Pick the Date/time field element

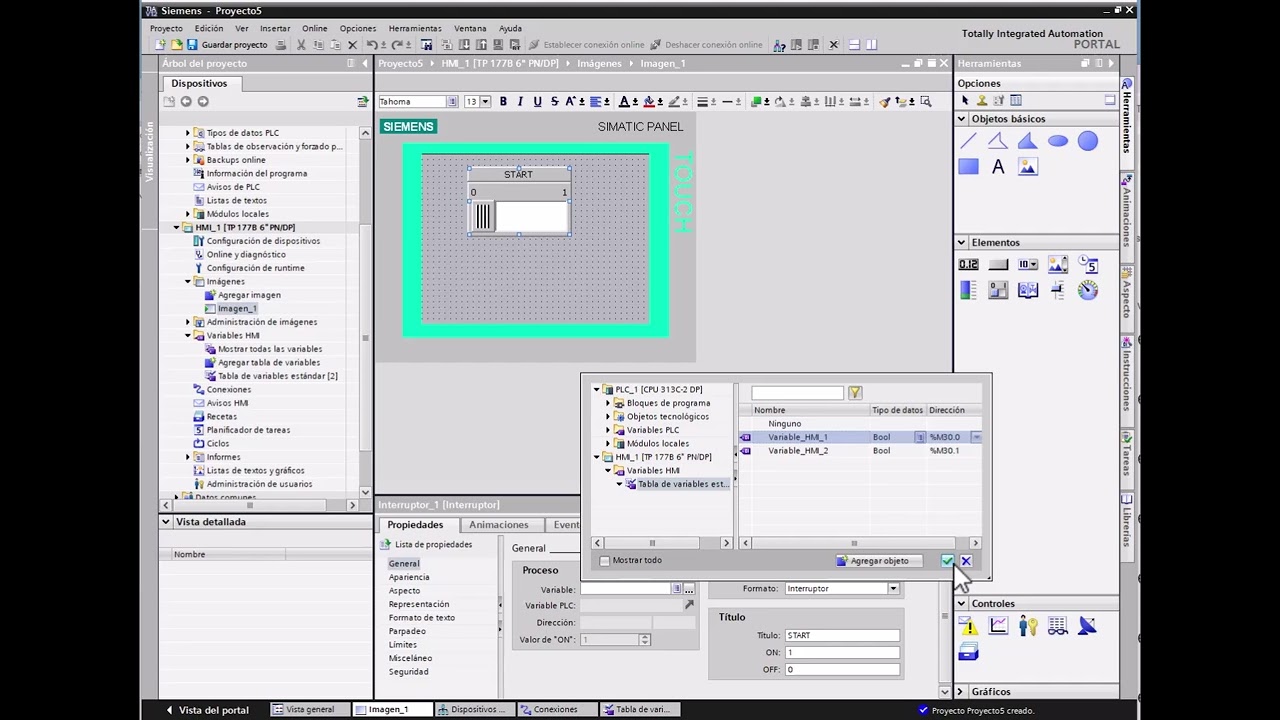click(x=1088, y=265)
